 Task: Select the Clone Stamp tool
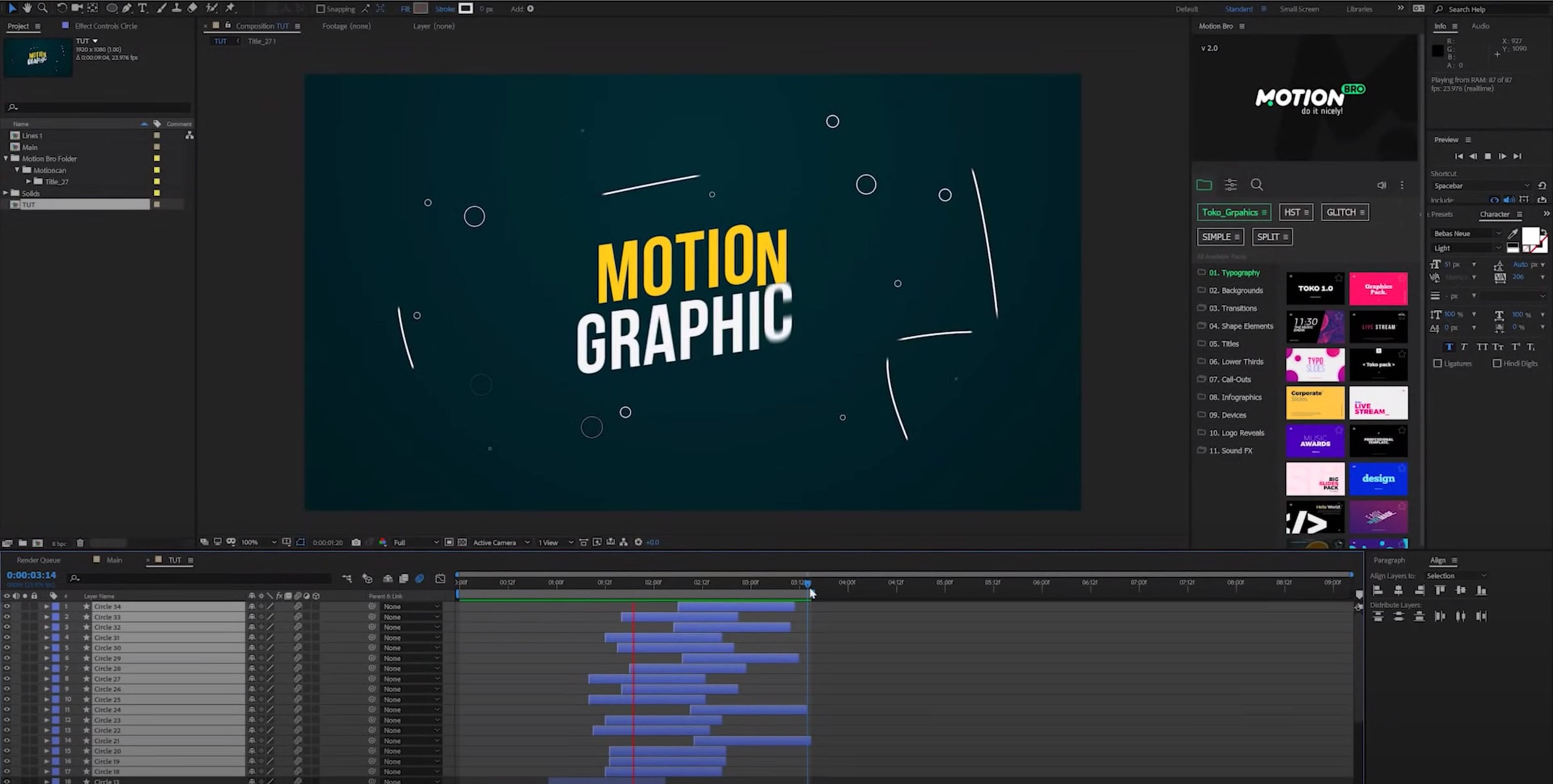coord(177,8)
